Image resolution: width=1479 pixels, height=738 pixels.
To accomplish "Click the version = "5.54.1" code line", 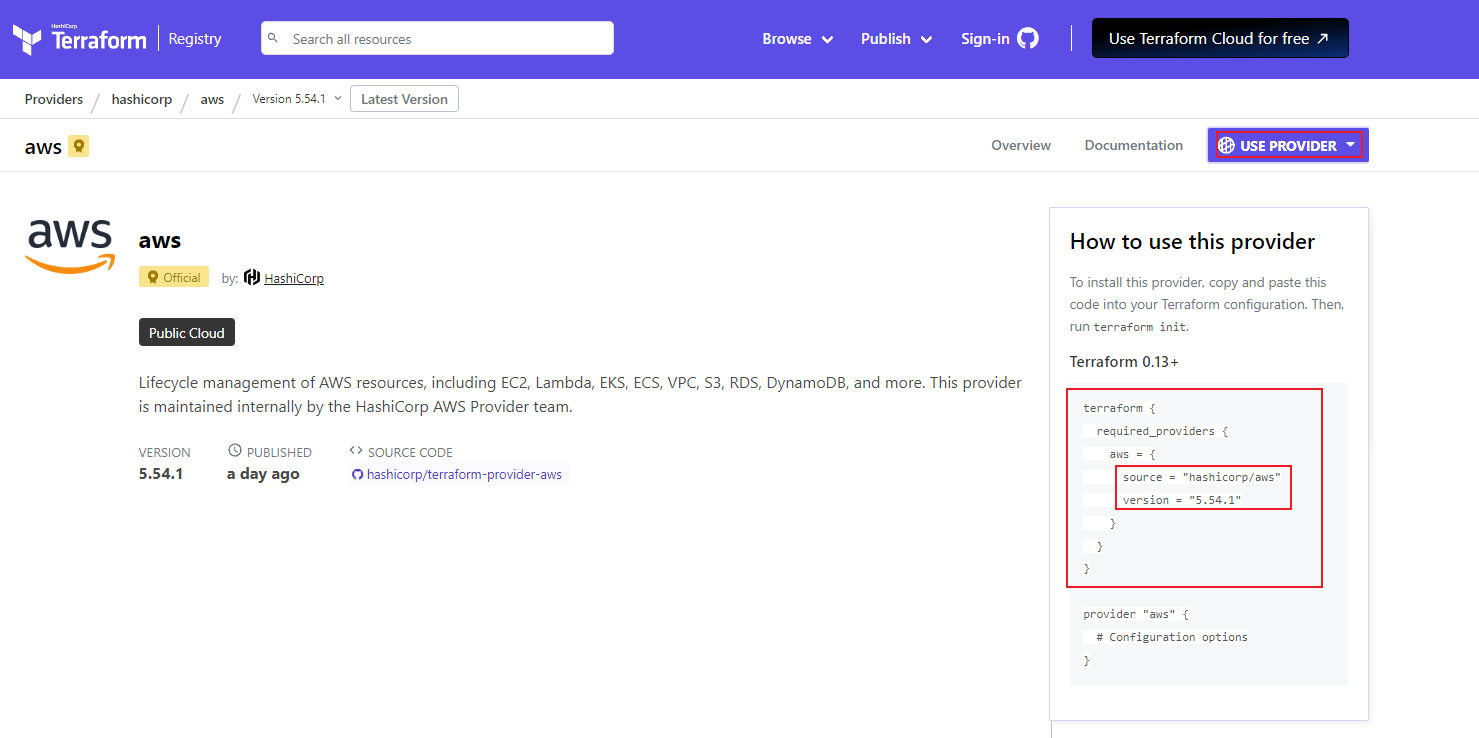I will pyautogui.click(x=1182, y=500).
